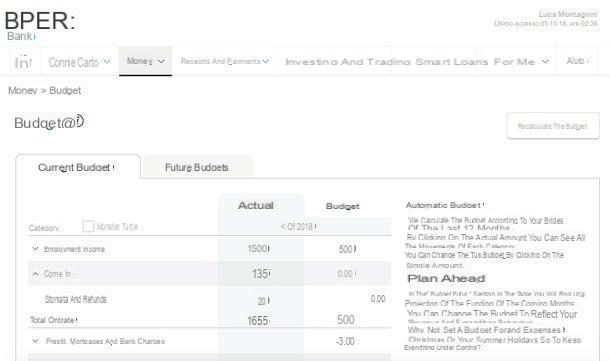Image resolution: width=610 pixels, height=361 pixels.
Task: Click the Recalculate The Budget button
Action: point(553,126)
